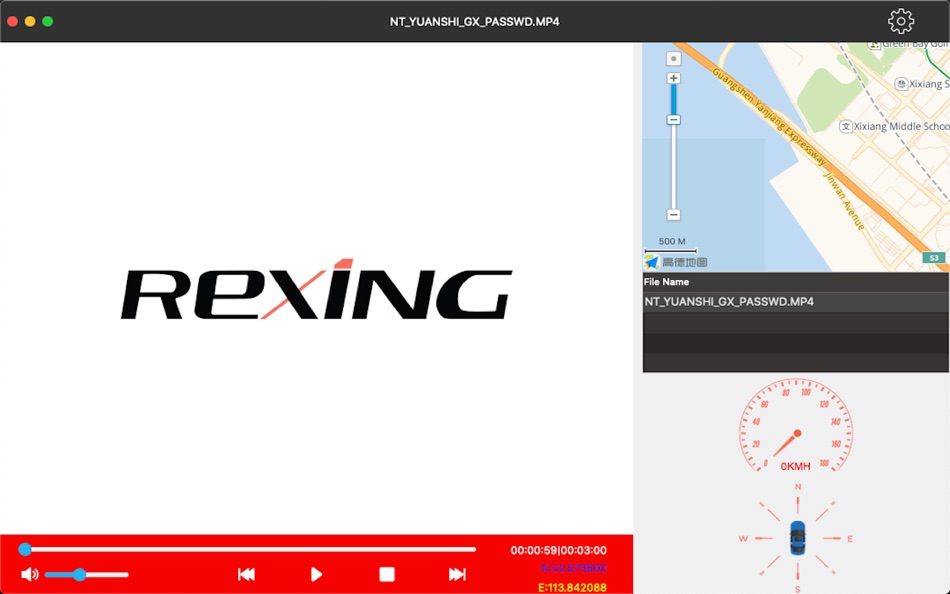Click the Amap logo on the map
The width and height of the screenshot is (950, 594).
675,262
